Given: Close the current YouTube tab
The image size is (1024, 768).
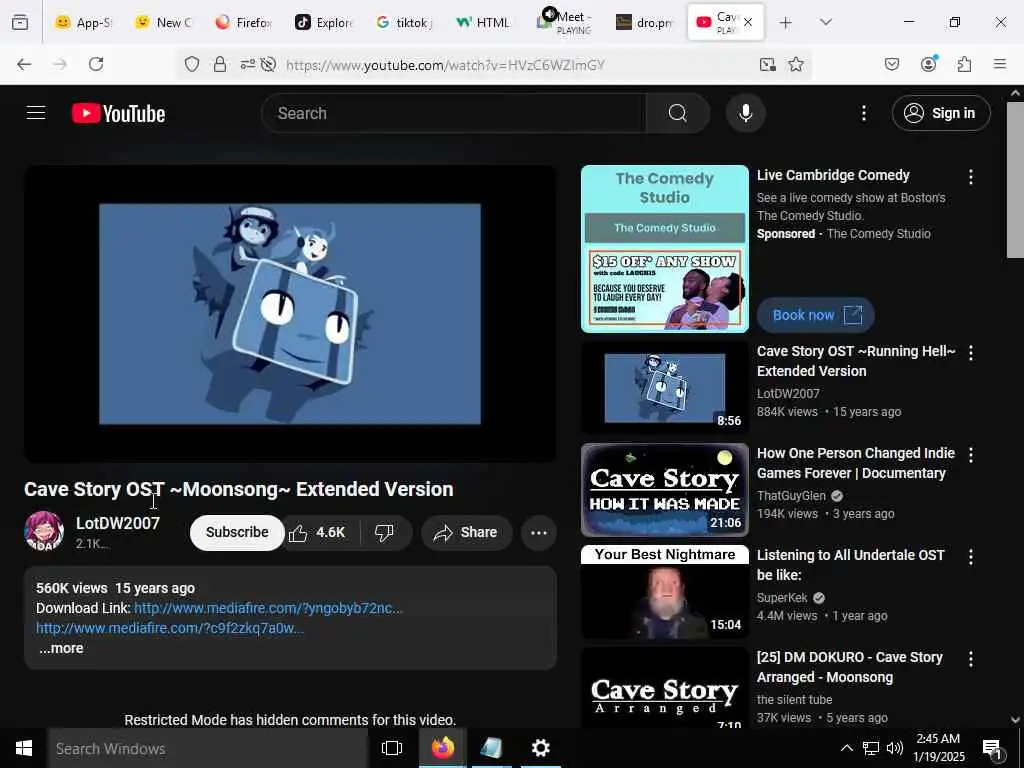Looking at the screenshot, I should 748,22.
